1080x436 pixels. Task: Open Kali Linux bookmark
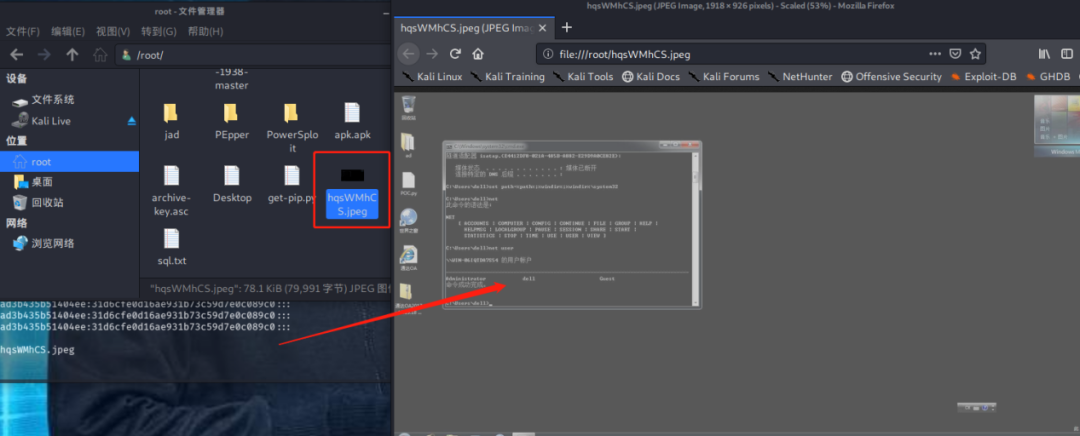tap(433, 76)
